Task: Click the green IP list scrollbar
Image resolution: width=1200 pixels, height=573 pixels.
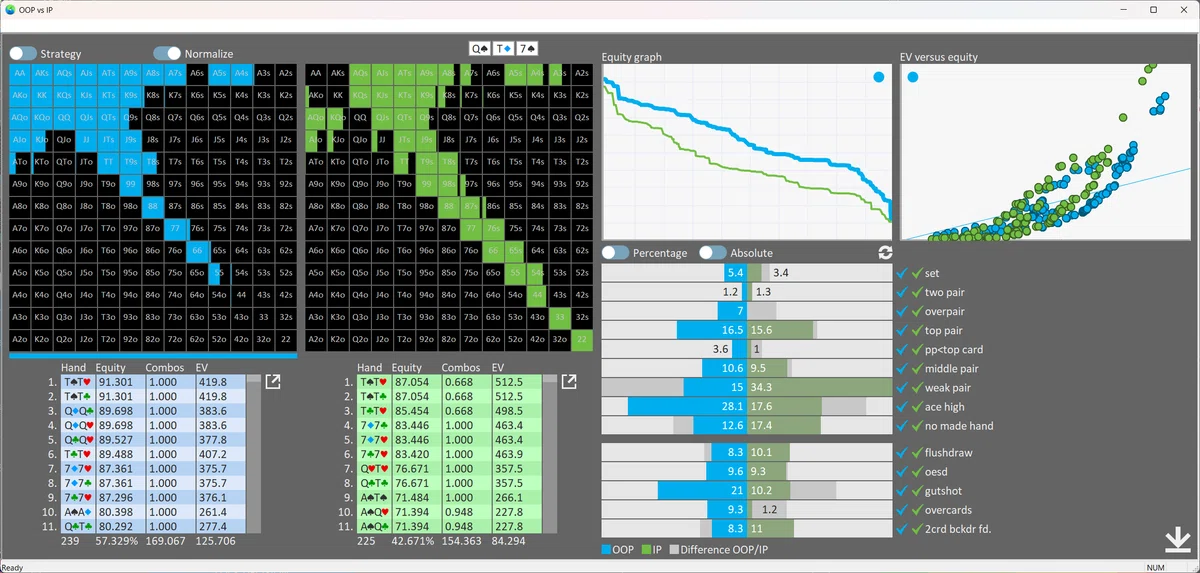Action: (x=550, y=455)
